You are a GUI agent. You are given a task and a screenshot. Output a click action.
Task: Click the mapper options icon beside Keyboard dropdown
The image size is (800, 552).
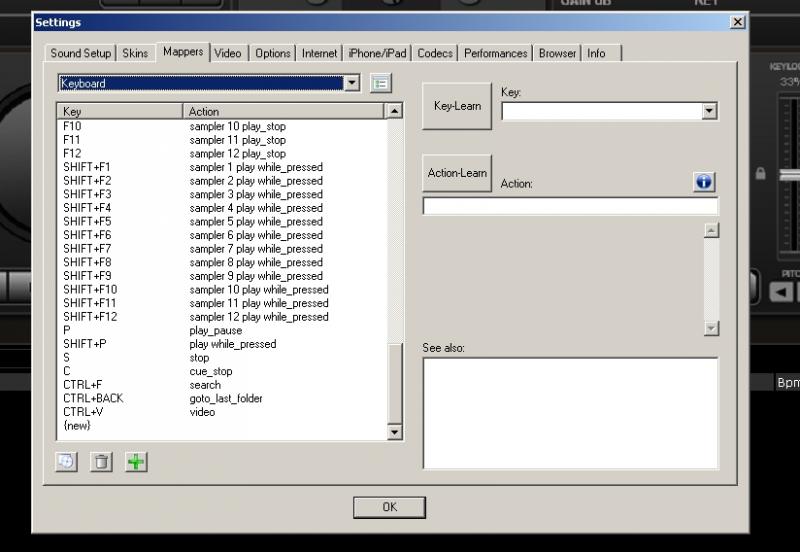click(380, 84)
